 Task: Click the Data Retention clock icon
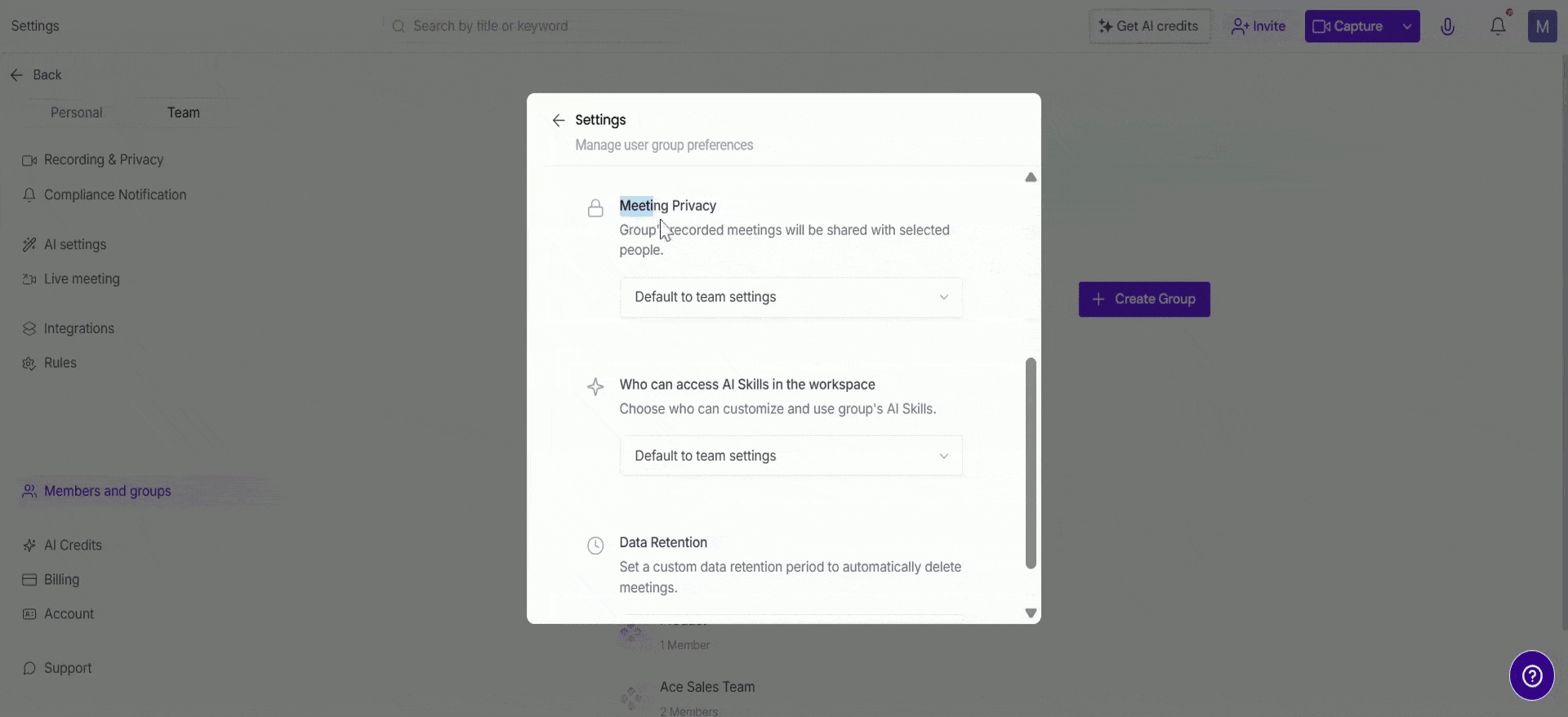click(595, 546)
